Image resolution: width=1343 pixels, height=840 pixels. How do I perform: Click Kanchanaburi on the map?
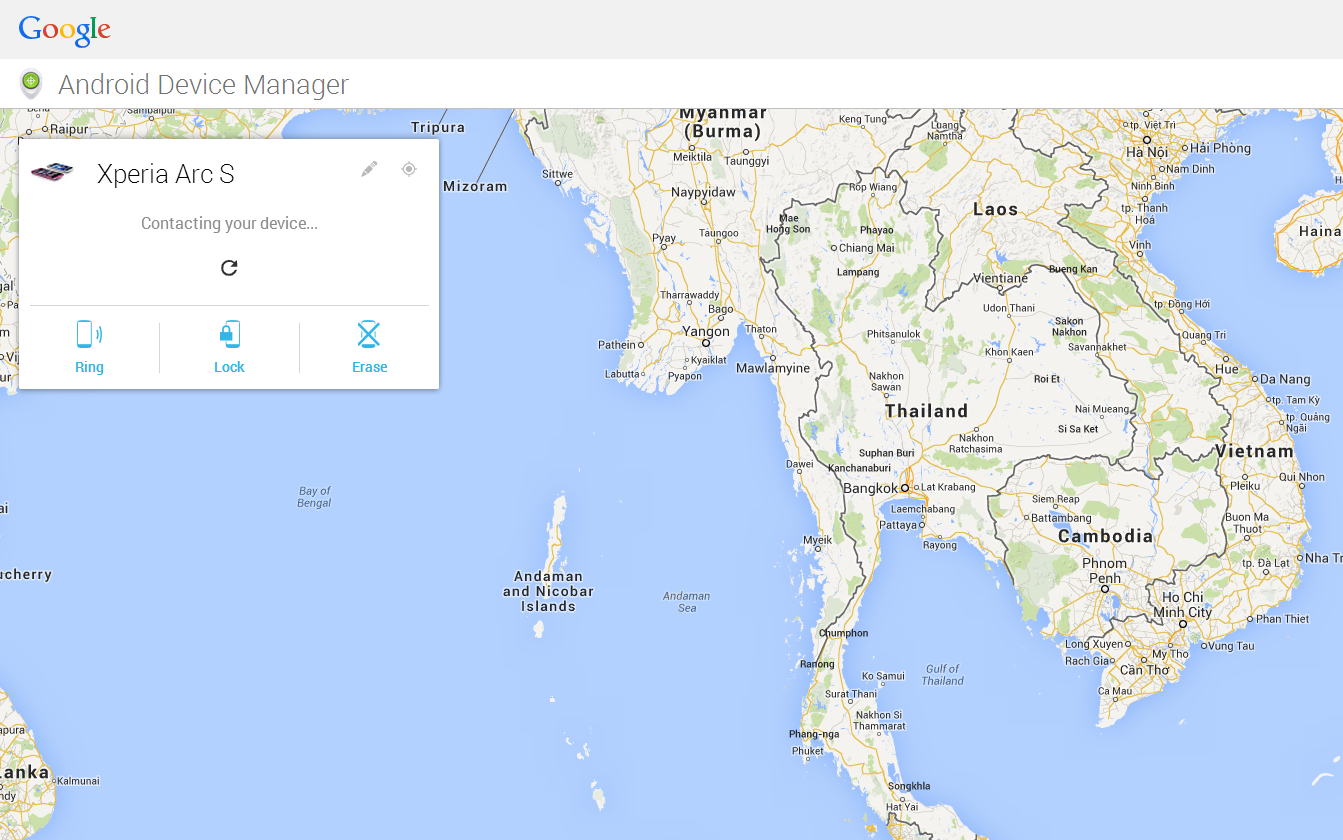(859, 468)
